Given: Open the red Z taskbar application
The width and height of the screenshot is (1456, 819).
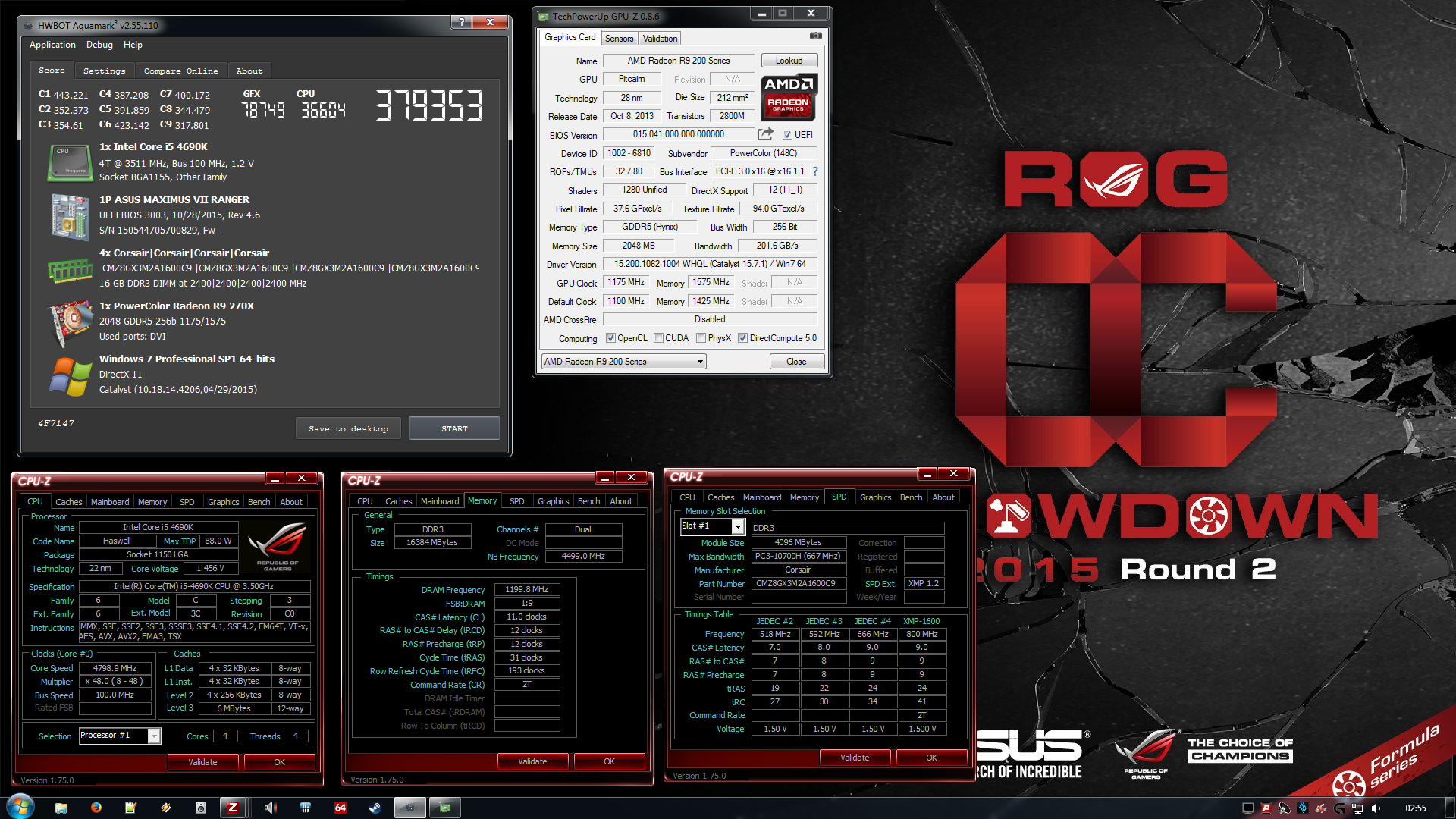Looking at the screenshot, I should (233, 808).
